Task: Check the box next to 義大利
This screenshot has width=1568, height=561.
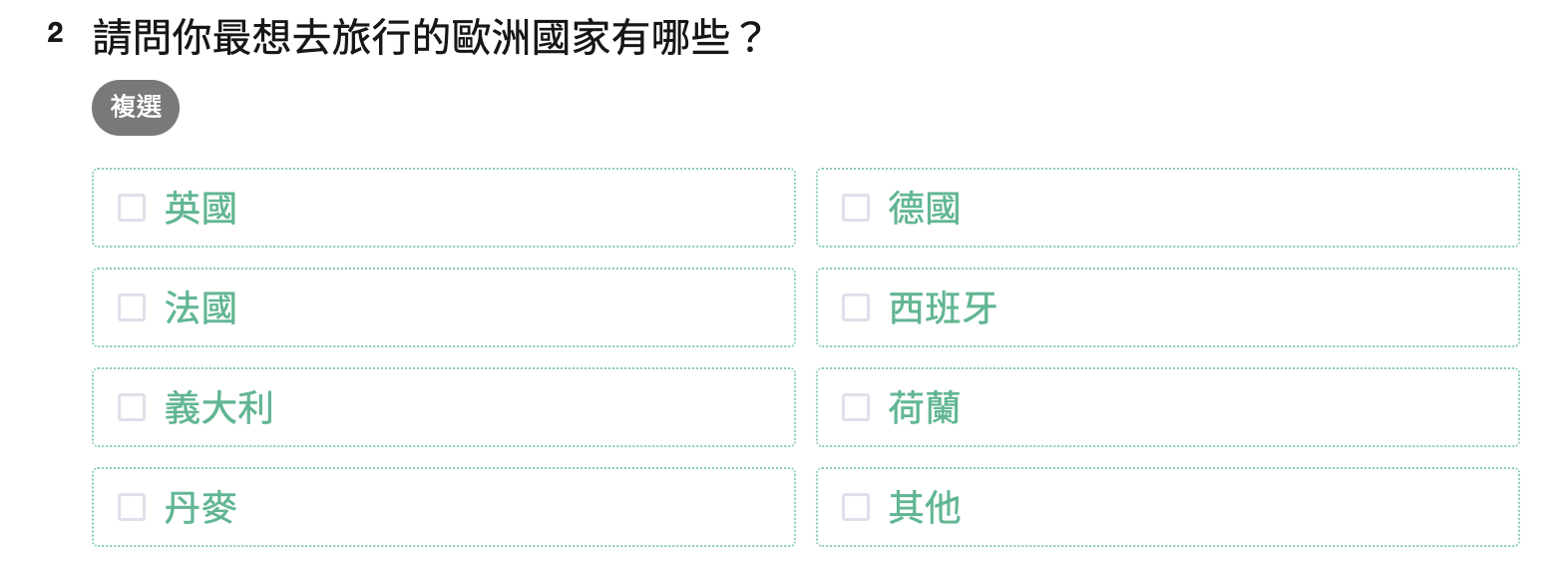Action: click(132, 407)
